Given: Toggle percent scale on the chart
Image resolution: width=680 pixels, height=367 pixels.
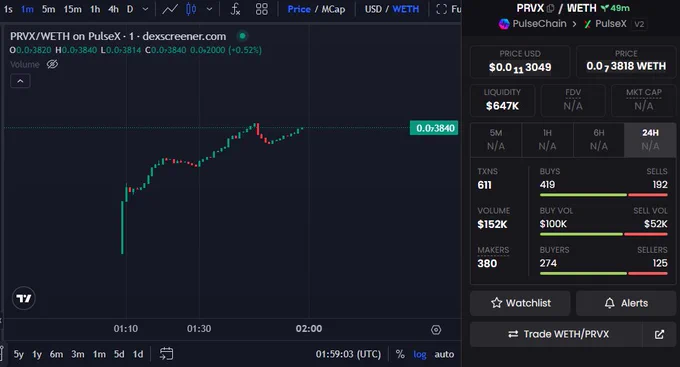Looking at the screenshot, I should (400, 354).
